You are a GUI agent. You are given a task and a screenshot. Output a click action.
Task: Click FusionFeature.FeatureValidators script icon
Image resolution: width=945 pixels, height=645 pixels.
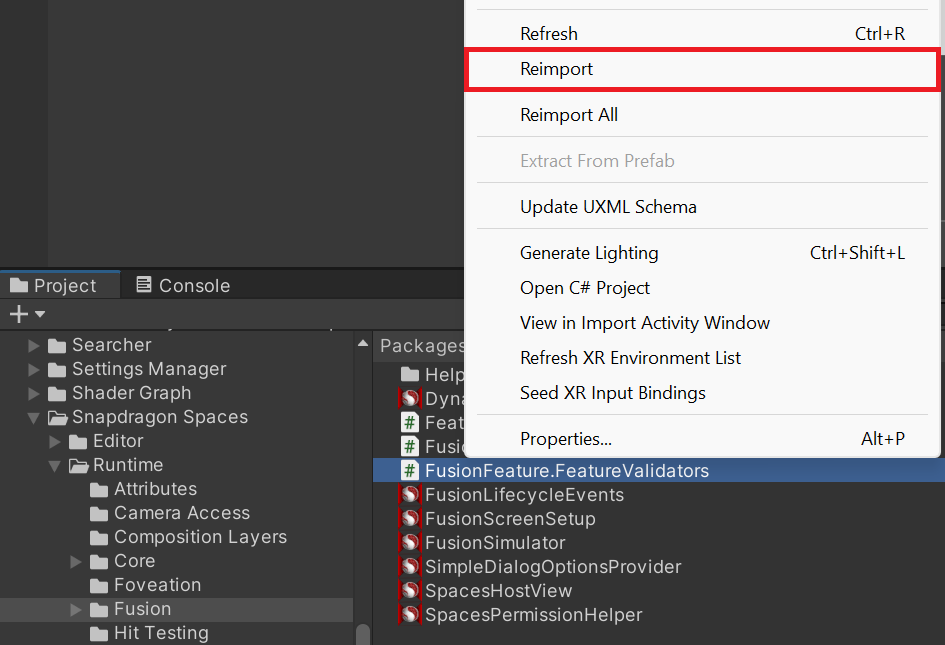click(410, 471)
